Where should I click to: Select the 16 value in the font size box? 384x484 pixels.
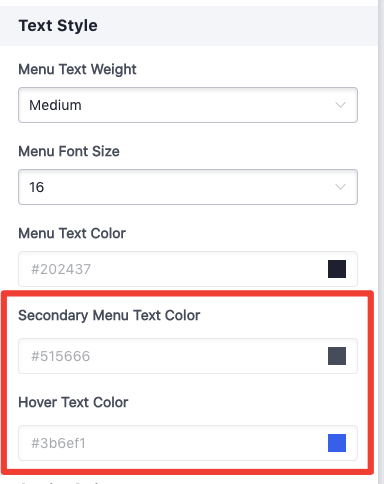[x=37, y=187]
